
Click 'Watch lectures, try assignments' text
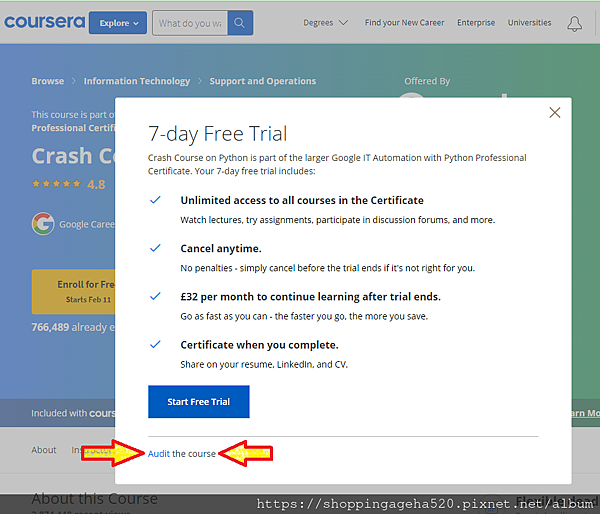(x=338, y=220)
